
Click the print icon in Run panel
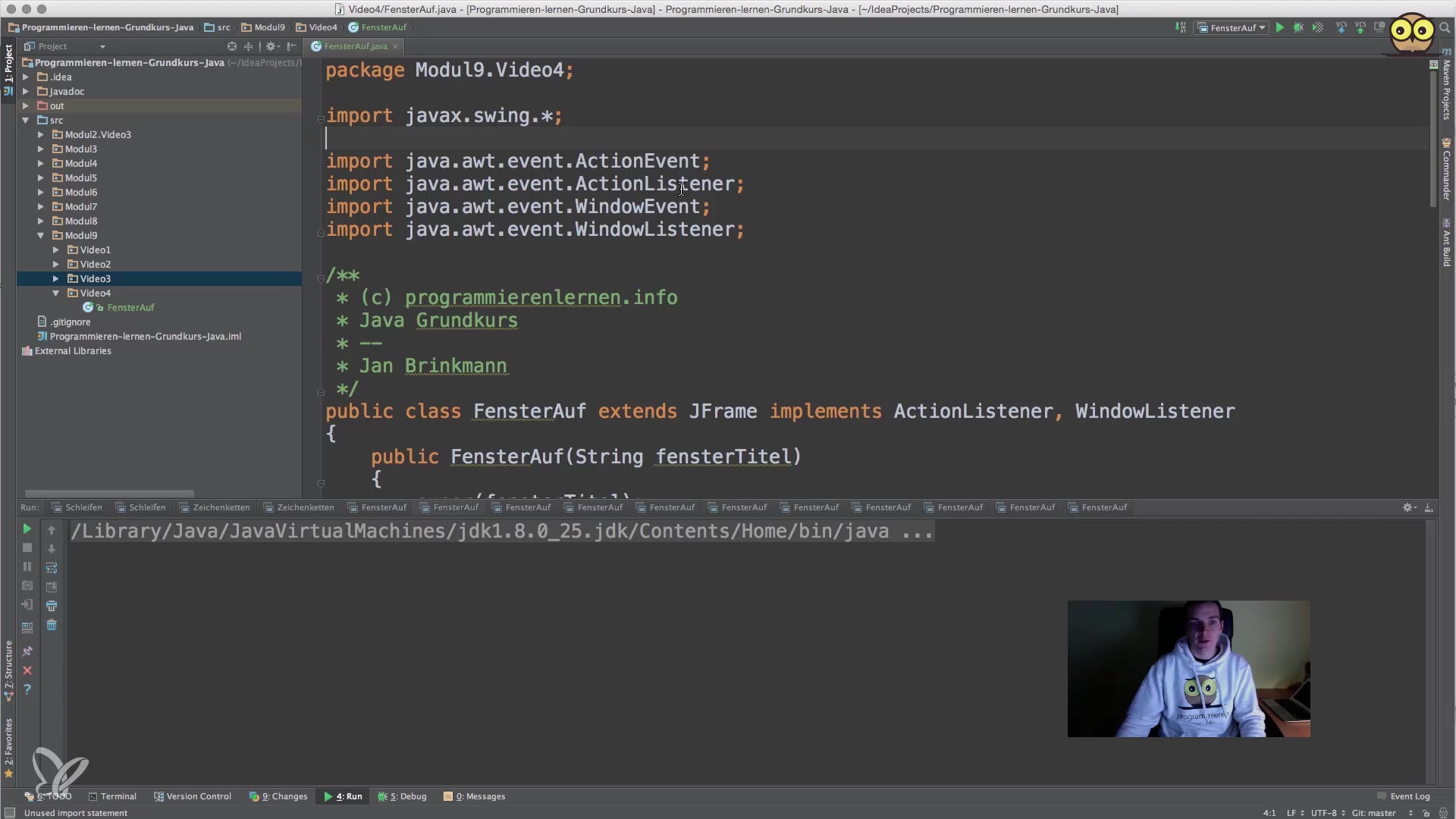(52, 606)
